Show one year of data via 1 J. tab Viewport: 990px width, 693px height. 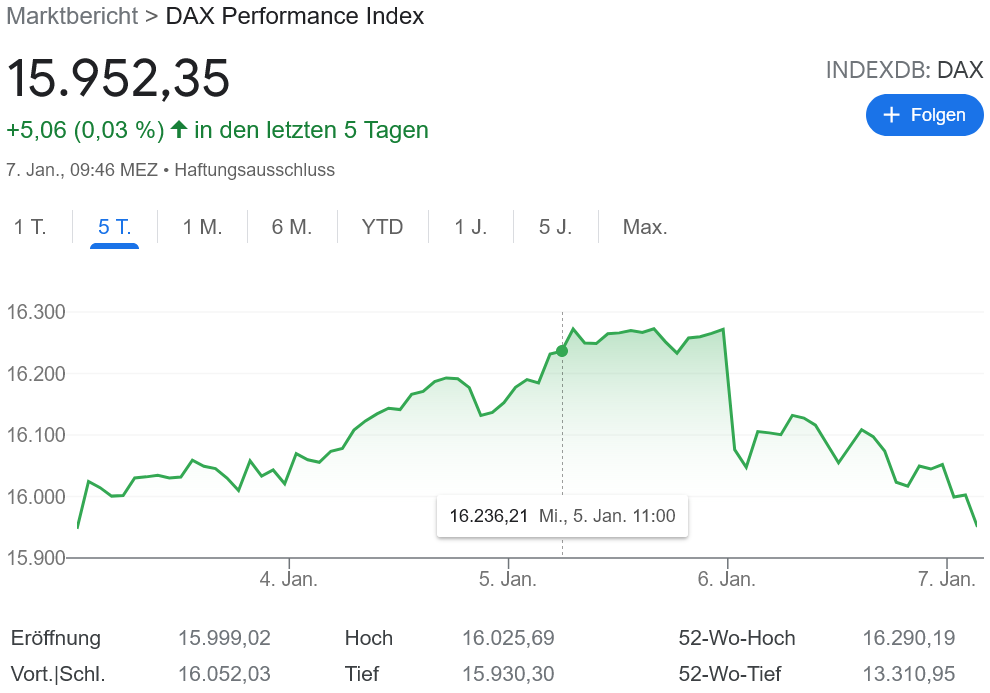pyautogui.click(x=469, y=227)
